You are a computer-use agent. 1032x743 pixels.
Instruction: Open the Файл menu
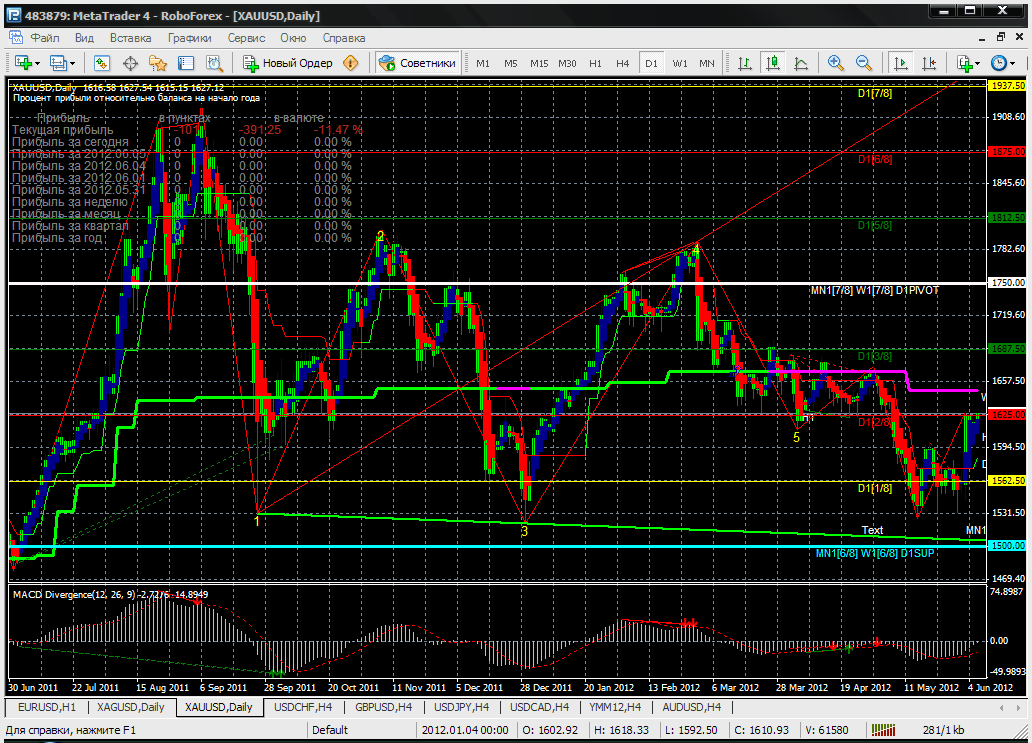[x=45, y=38]
